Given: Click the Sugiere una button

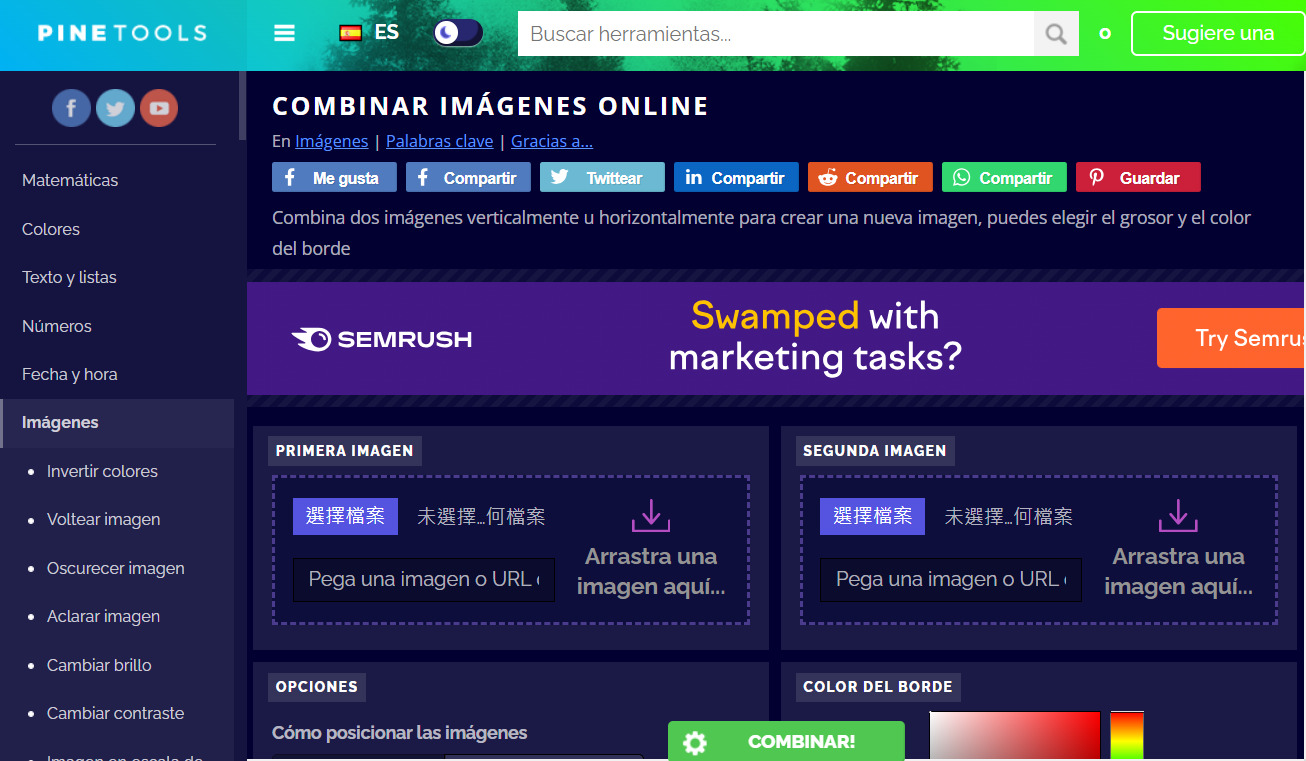Looking at the screenshot, I should [1217, 34].
